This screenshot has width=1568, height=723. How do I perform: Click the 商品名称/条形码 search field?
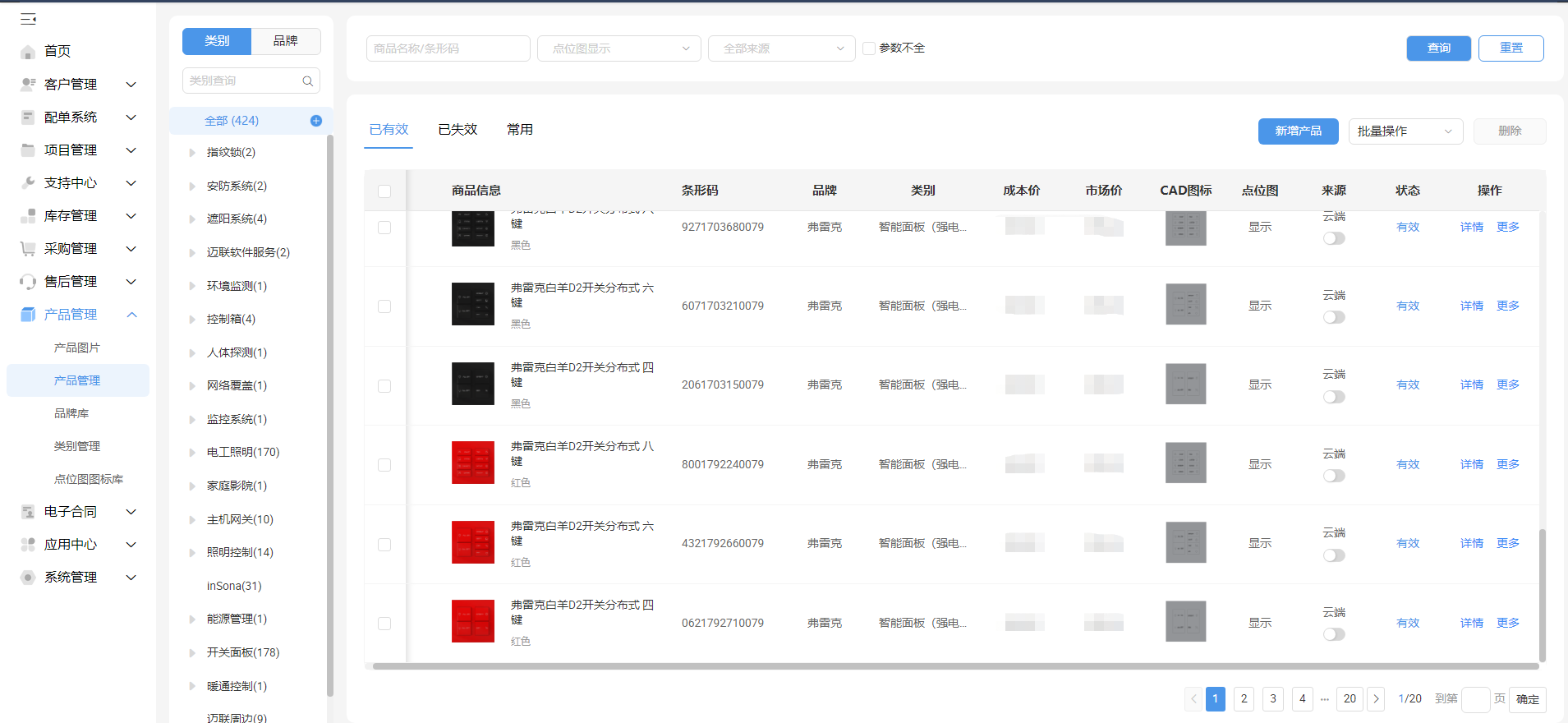[x=448, y=48]
